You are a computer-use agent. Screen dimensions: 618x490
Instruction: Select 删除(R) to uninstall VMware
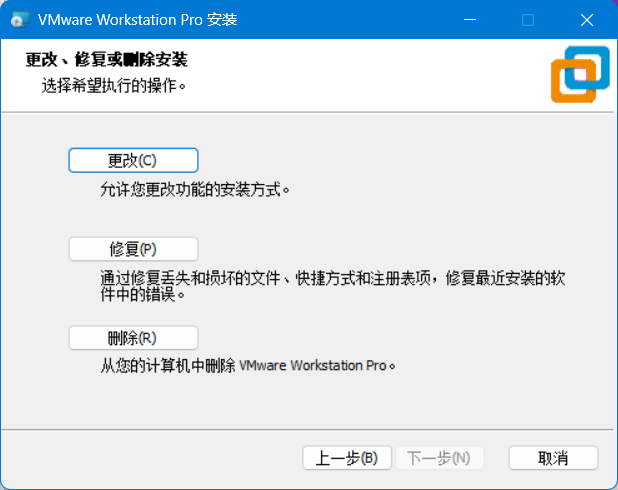133,338
